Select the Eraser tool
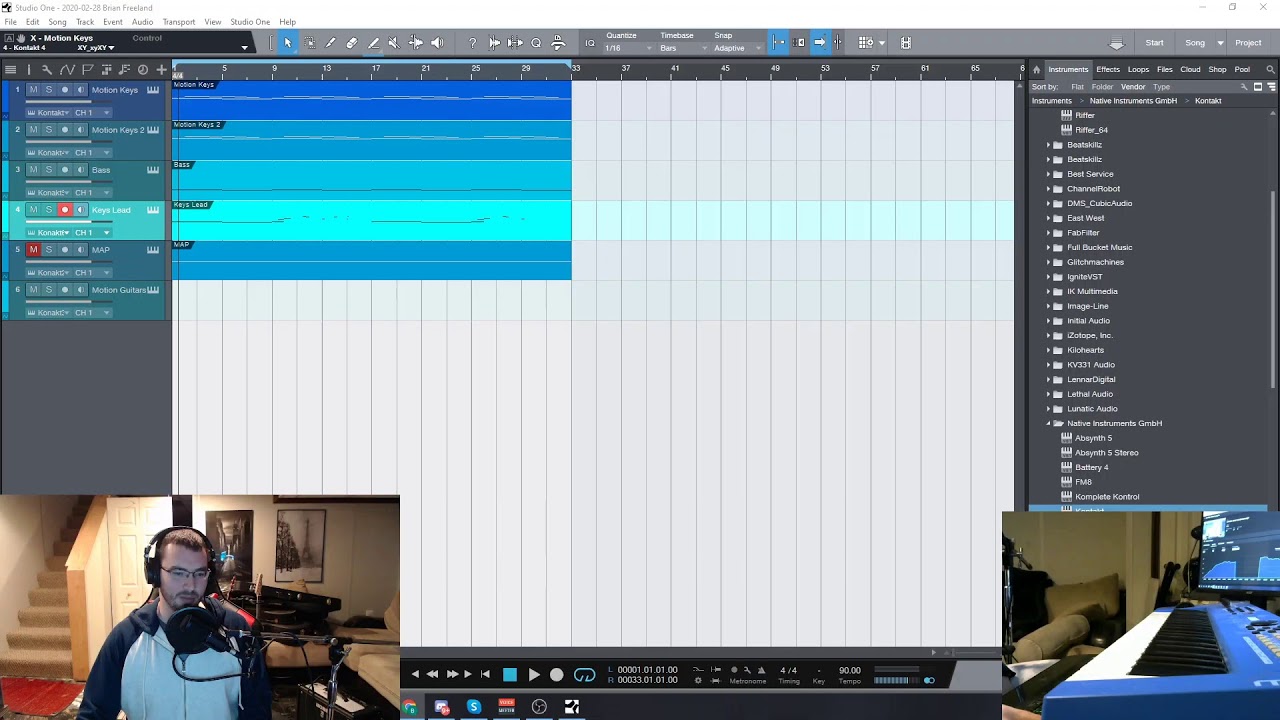 coord(352,43)
